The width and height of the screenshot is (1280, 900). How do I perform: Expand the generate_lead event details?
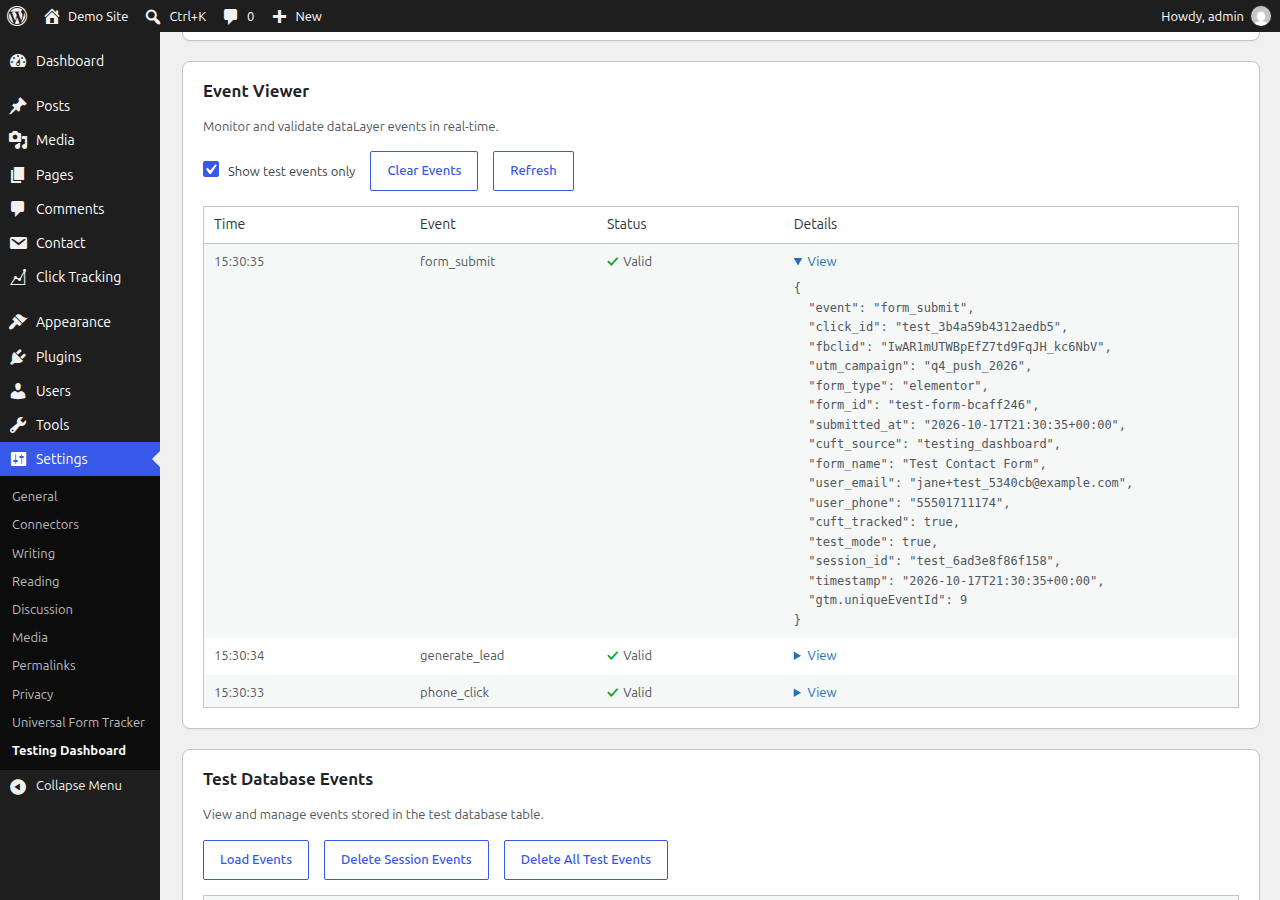(x=815, y=655)
